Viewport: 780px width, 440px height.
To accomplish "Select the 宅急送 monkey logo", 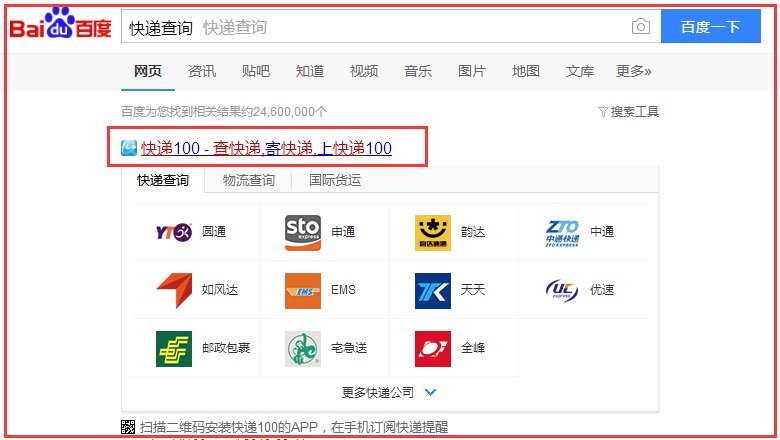I will point(303,349).
